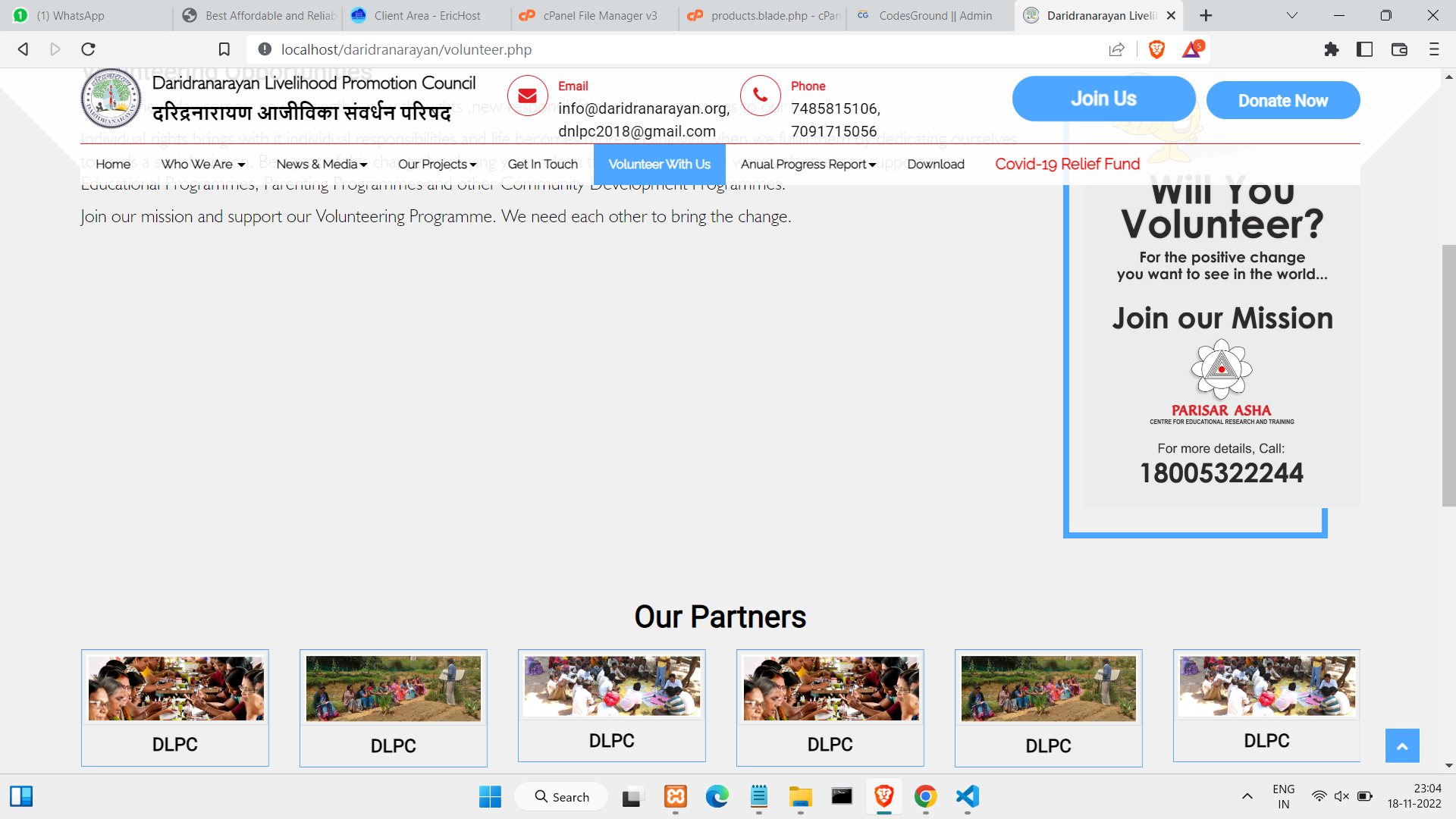Click the share page icon
The image size is (1456, 819).
[x=1116, y=49]
